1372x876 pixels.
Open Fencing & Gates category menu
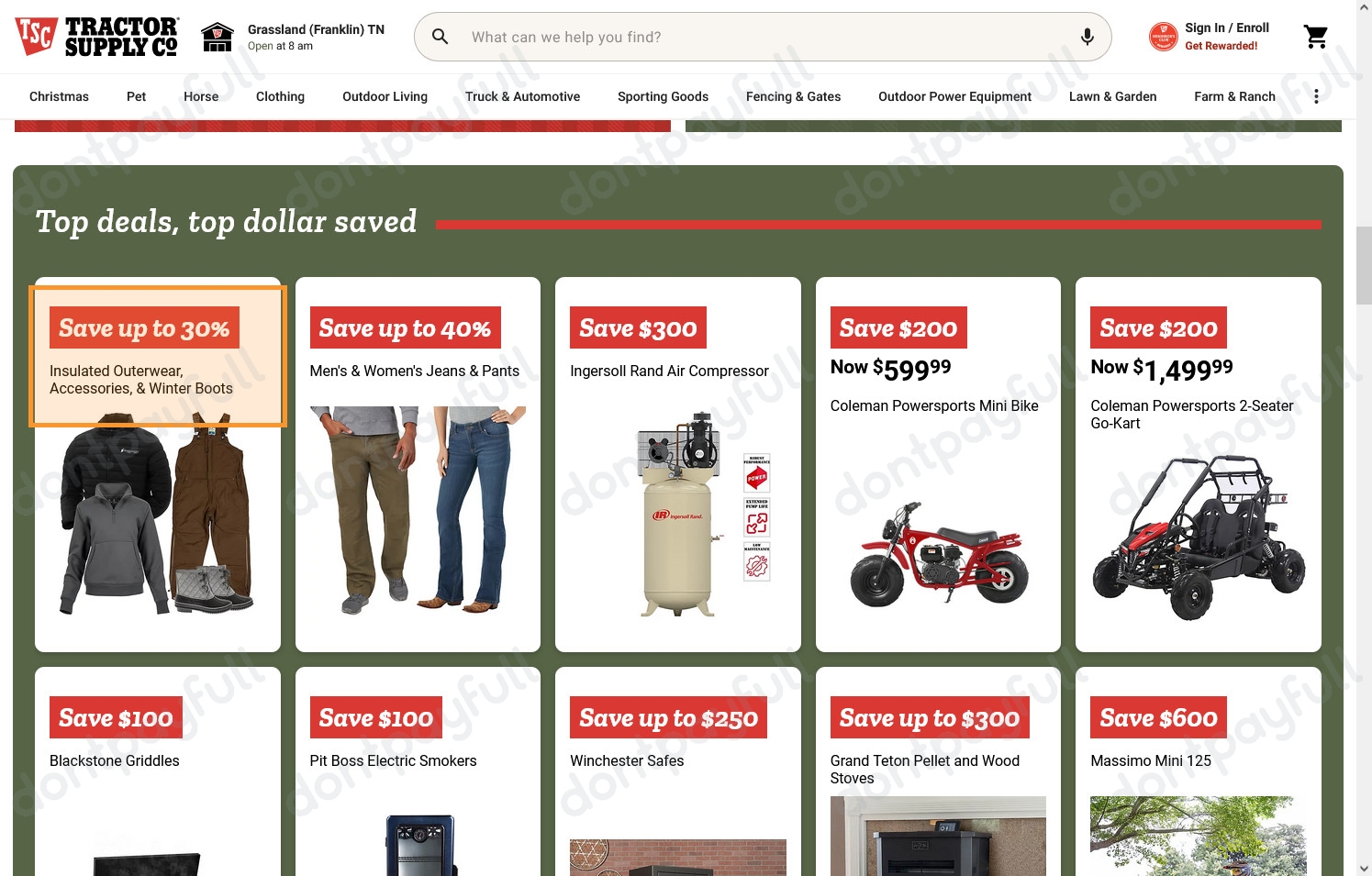(x=793, y=96)
